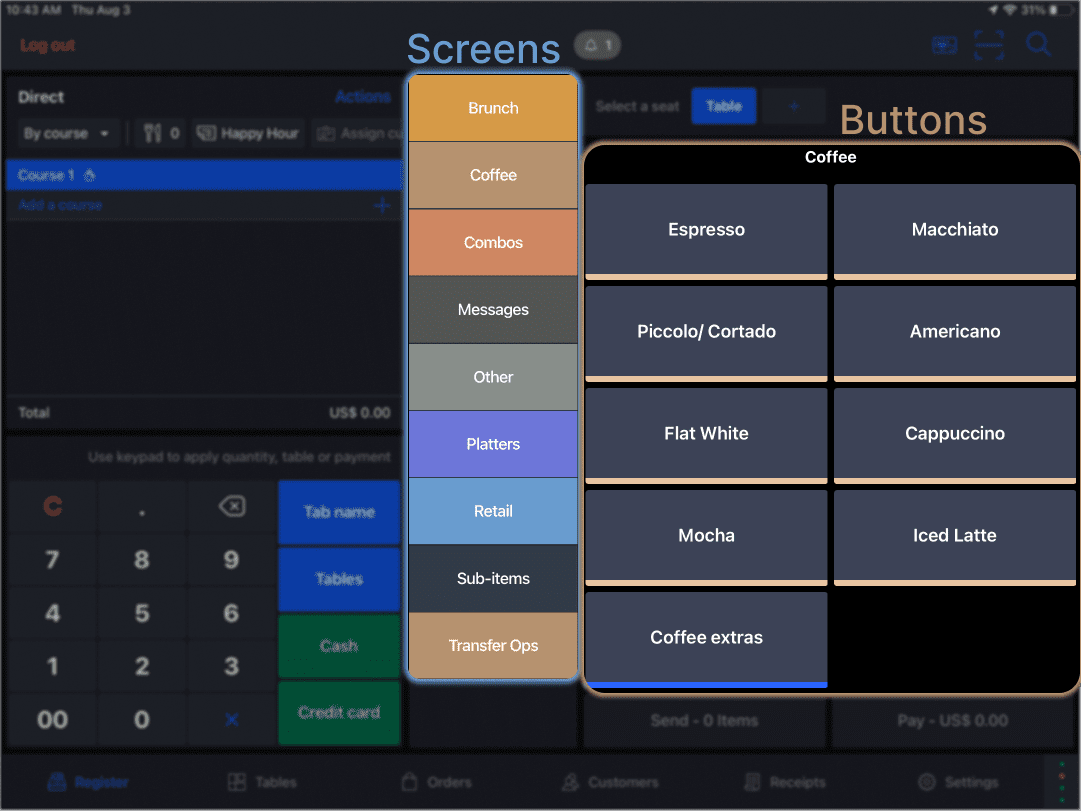Add a seat with the plus button

(x=794, y=106)
